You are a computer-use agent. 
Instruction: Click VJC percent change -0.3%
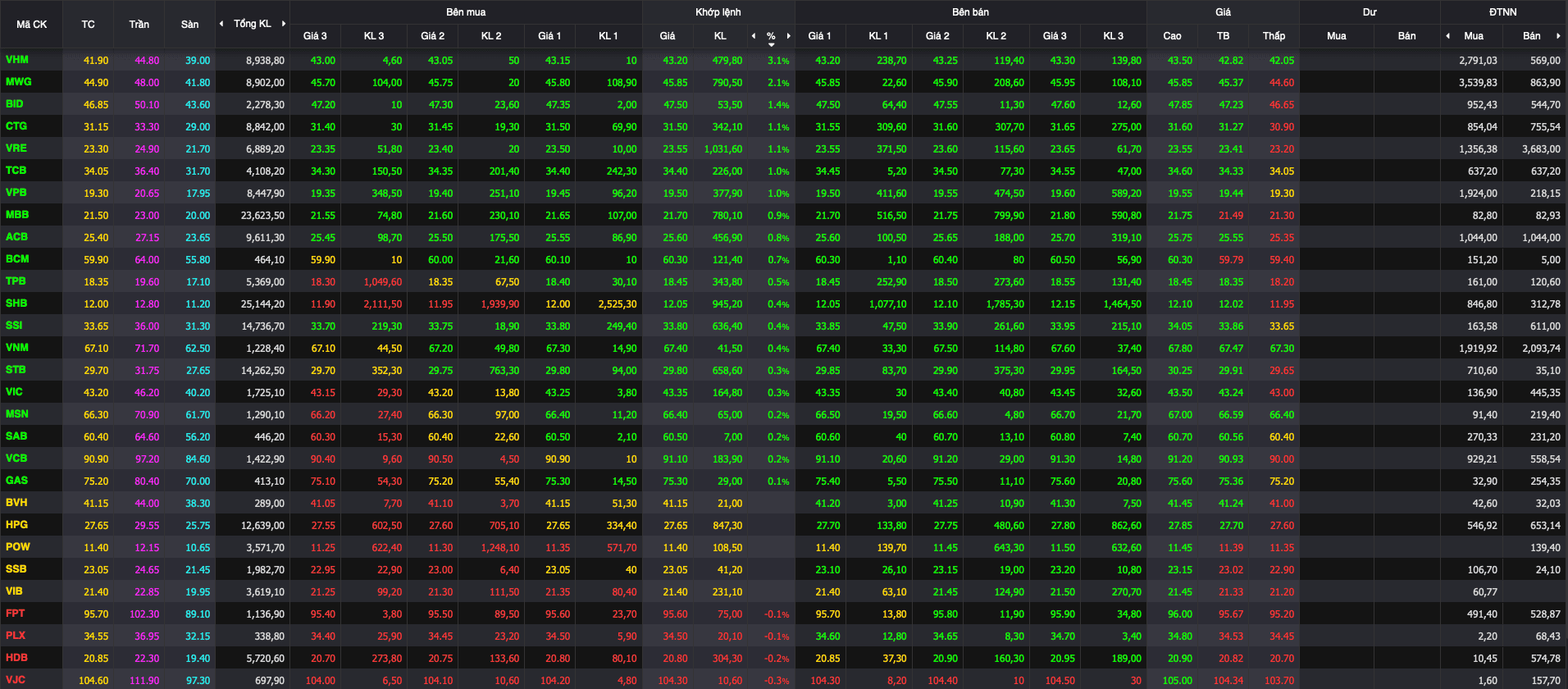click(x=777, y=681)
